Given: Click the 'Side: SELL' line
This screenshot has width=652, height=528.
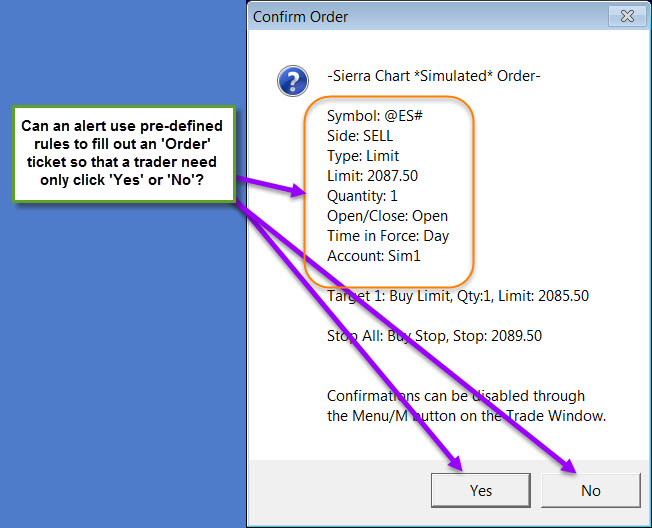Looking at the screenshot, I should coord(360,136).
